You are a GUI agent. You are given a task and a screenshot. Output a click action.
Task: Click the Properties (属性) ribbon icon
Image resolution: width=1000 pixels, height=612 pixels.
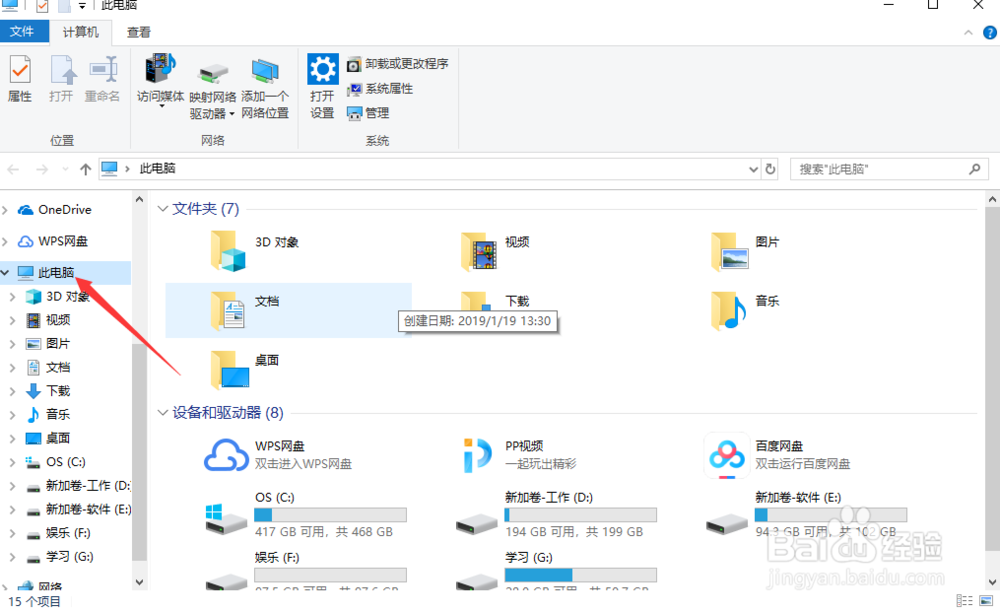click(x=20, y=78)
